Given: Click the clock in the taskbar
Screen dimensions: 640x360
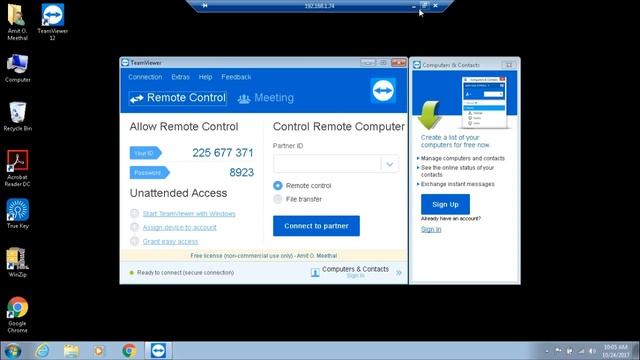Looking at the screenshot, I should (x=616, y=351).
